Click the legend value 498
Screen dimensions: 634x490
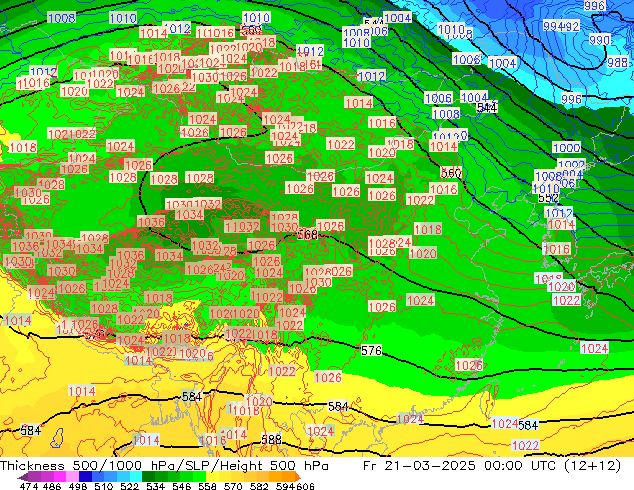coord(78,486)
